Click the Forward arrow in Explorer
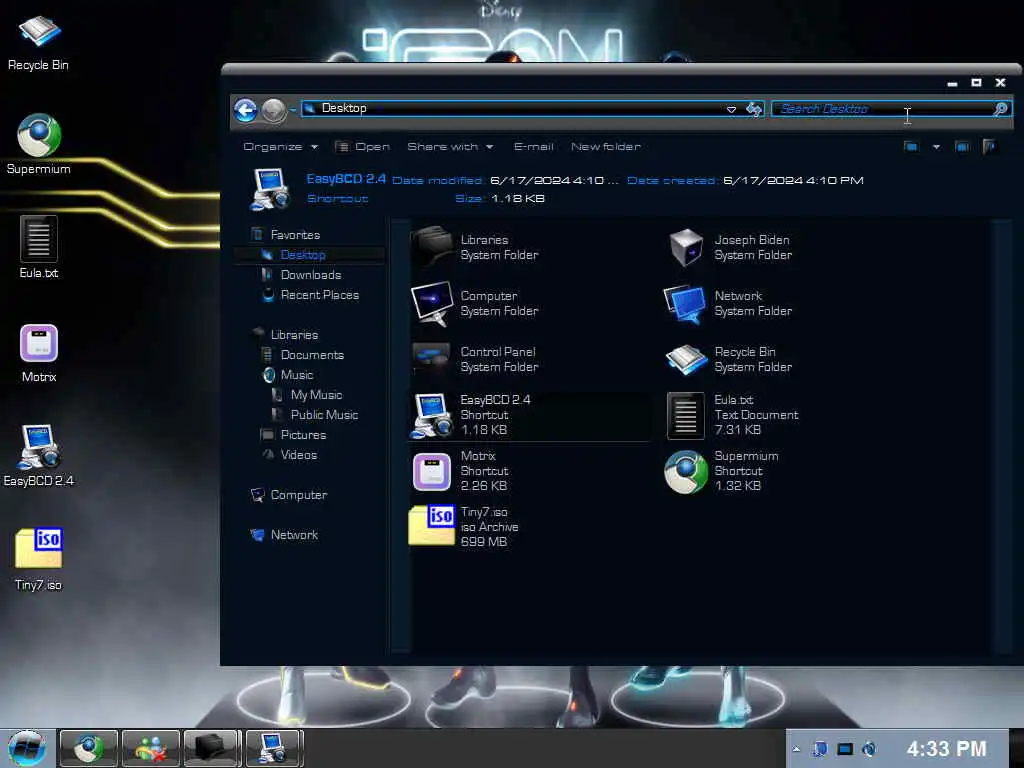The height and width of the screenshot is (768, 1024). point(274,110)
